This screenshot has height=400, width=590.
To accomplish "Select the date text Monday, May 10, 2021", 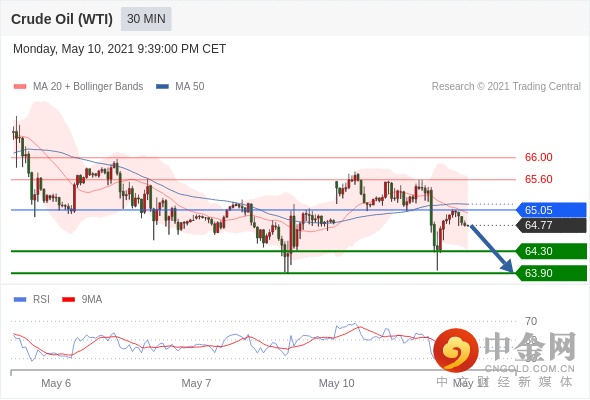I will [73, 49].
